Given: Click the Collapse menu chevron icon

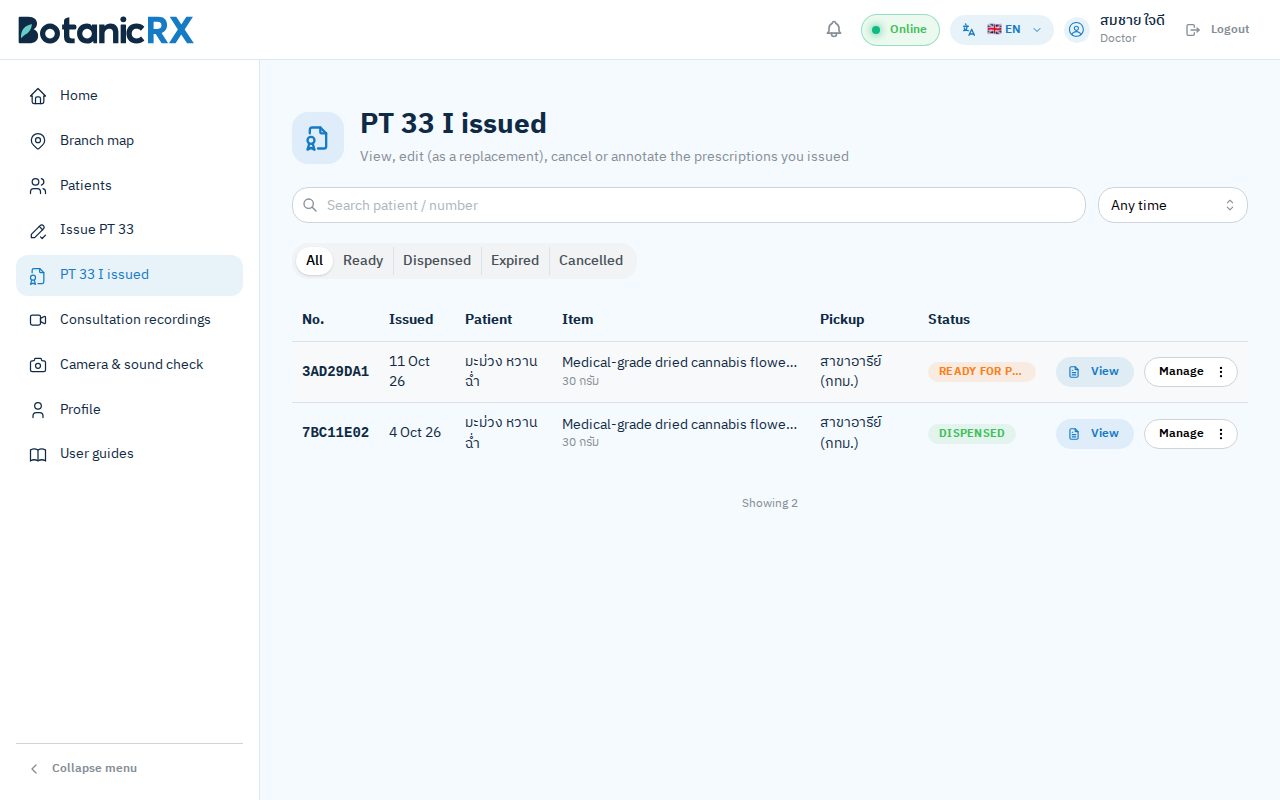Looking at the screenshot, I should click(34, 768).
